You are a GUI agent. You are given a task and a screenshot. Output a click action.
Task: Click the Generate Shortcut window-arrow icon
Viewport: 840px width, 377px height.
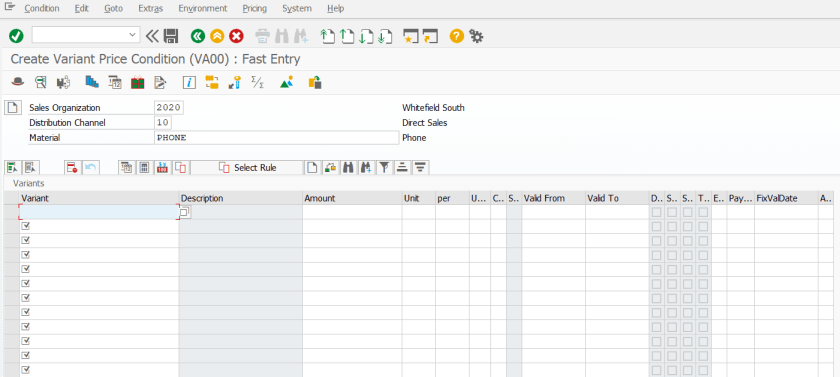430,36
